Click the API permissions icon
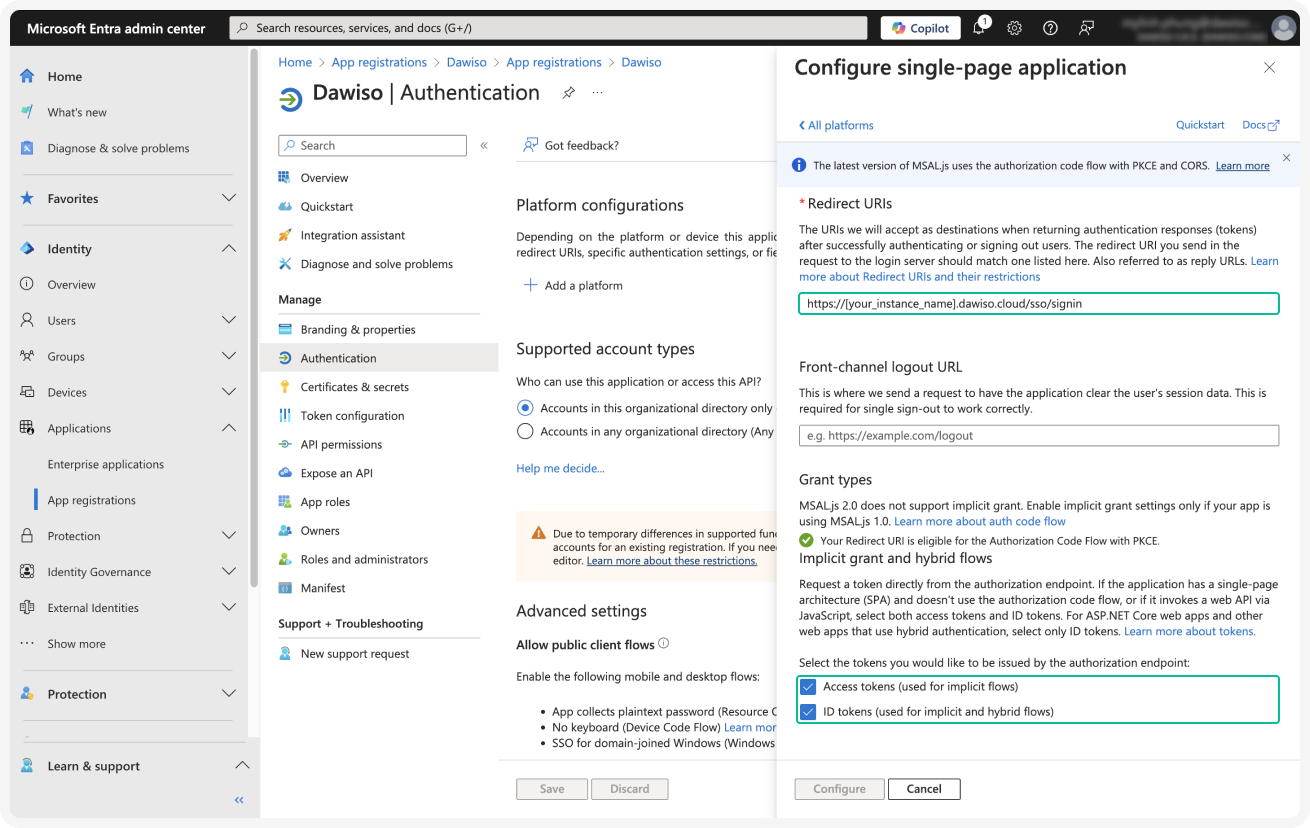The image size is (1310, 828). point(285,445)
